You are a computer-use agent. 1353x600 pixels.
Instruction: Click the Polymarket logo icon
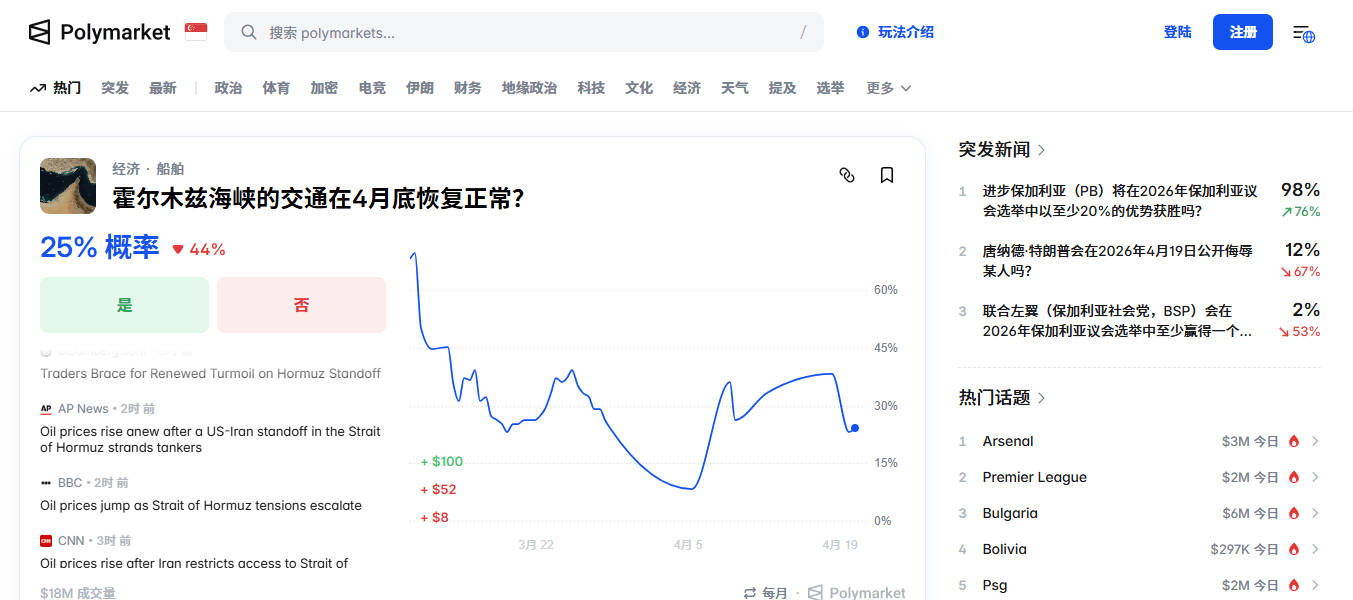(39, 31)
